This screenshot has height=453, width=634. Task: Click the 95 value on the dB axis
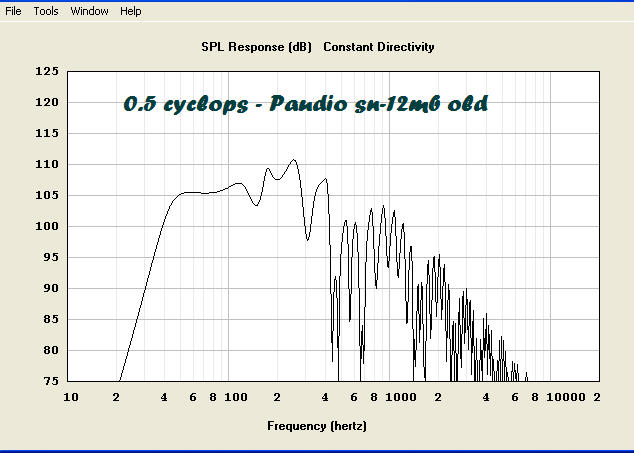click(51, 257)
